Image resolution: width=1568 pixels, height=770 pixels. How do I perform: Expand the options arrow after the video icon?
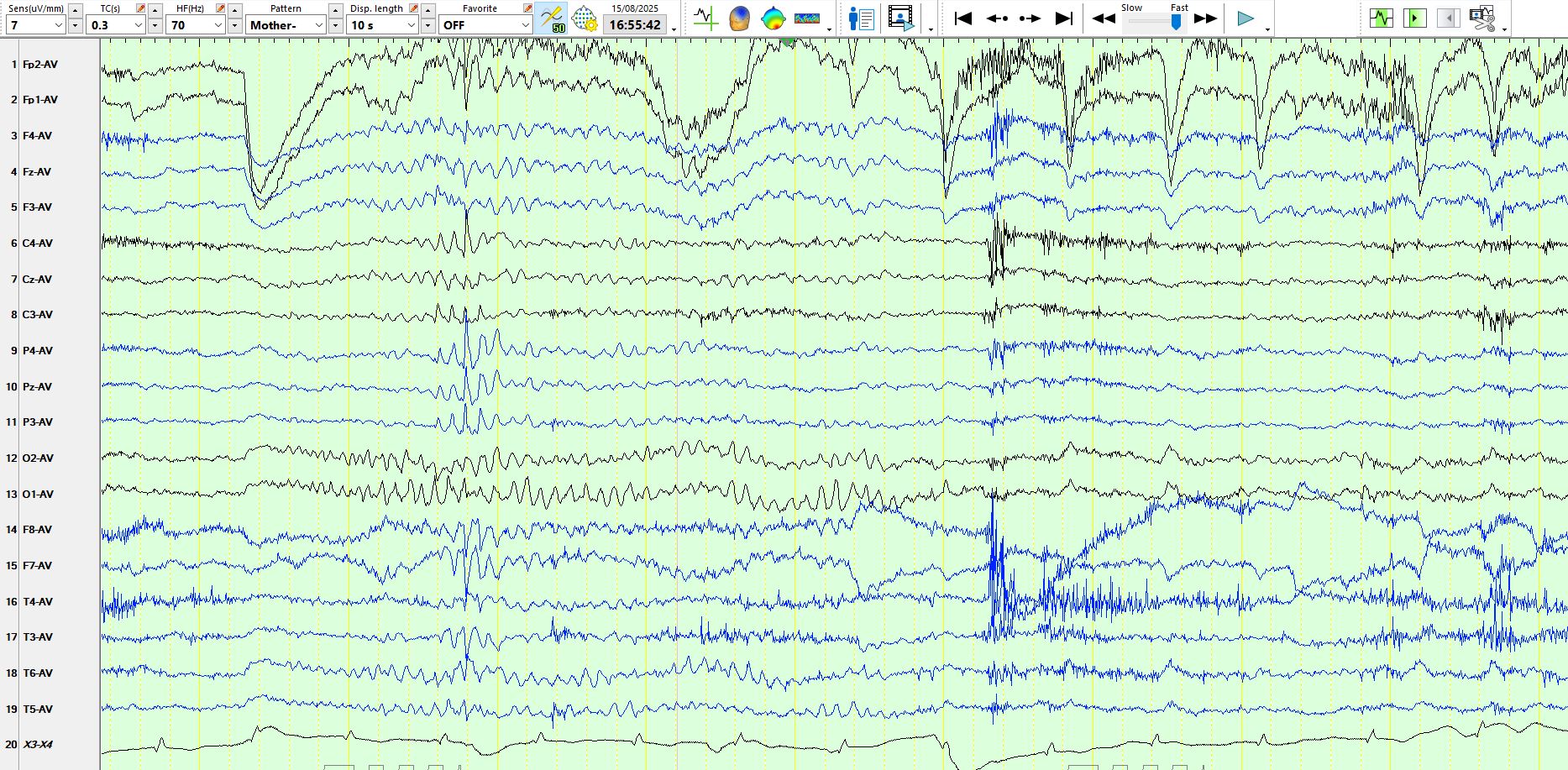(931, 29)
